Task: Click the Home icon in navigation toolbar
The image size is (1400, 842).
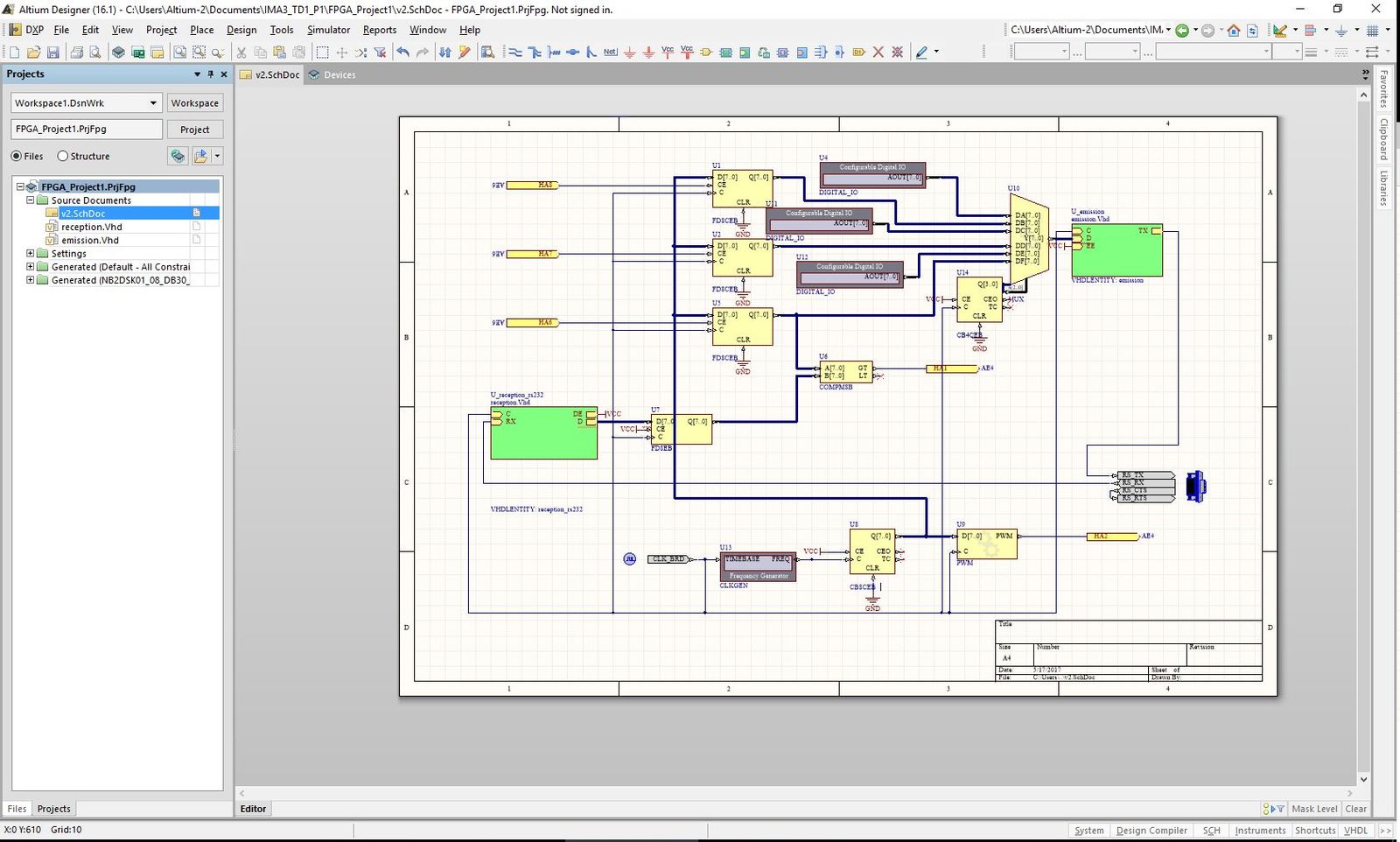Action: (1234, 31)
